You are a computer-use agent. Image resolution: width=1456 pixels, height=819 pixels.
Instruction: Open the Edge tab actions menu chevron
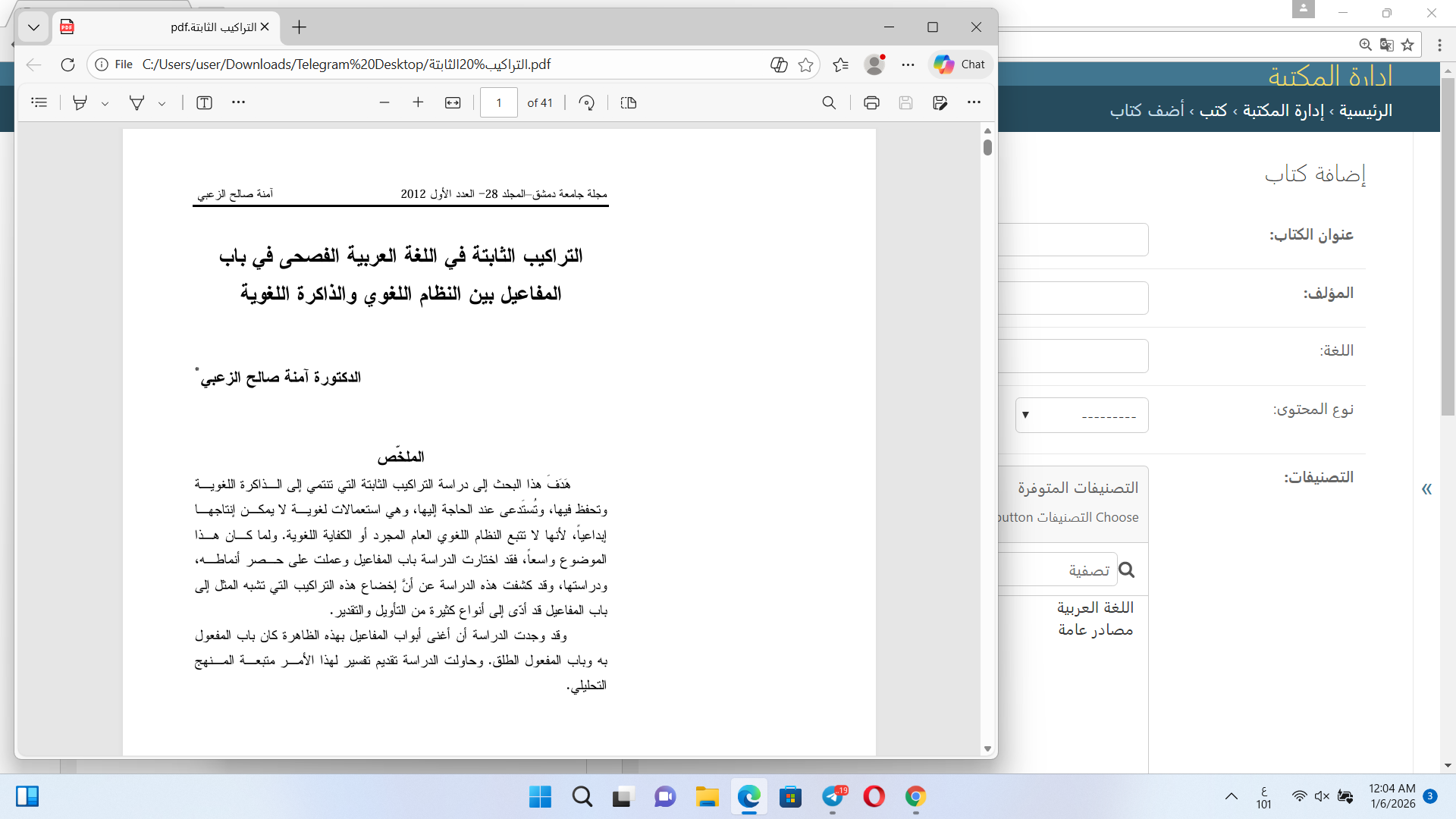tap(33, 27)
